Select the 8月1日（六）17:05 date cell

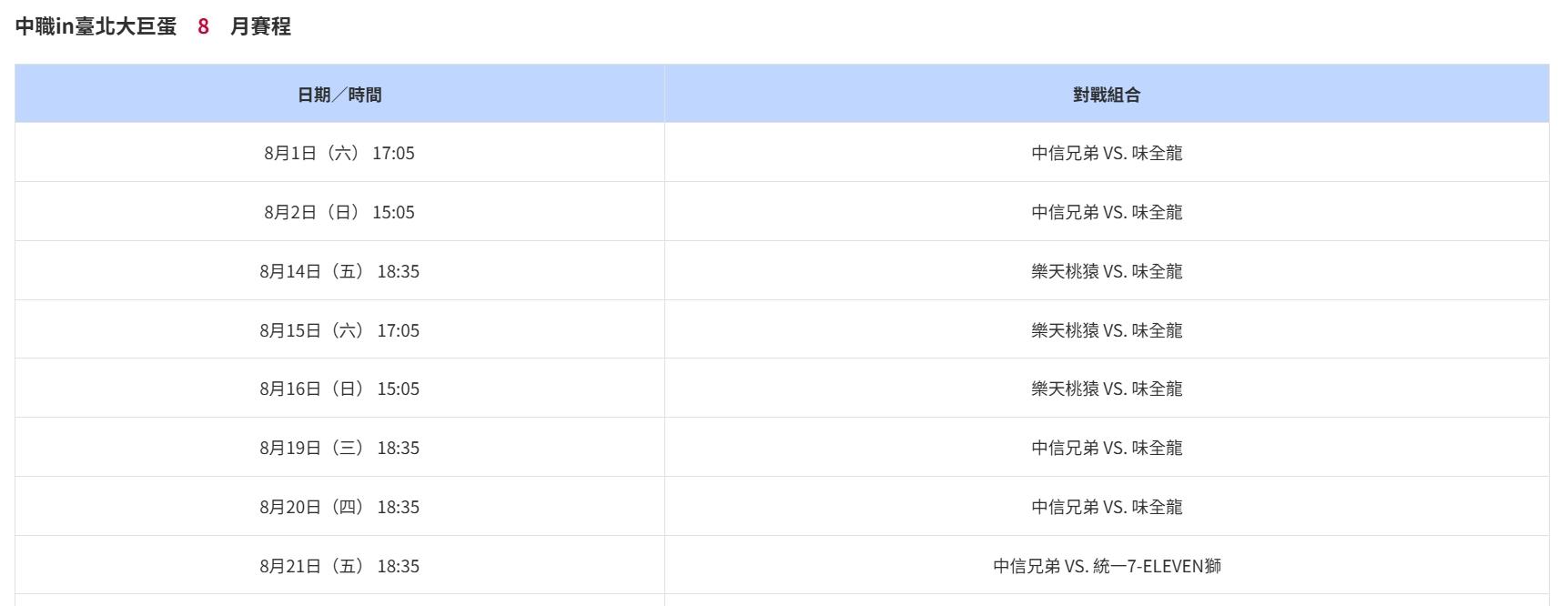point(339,153)
